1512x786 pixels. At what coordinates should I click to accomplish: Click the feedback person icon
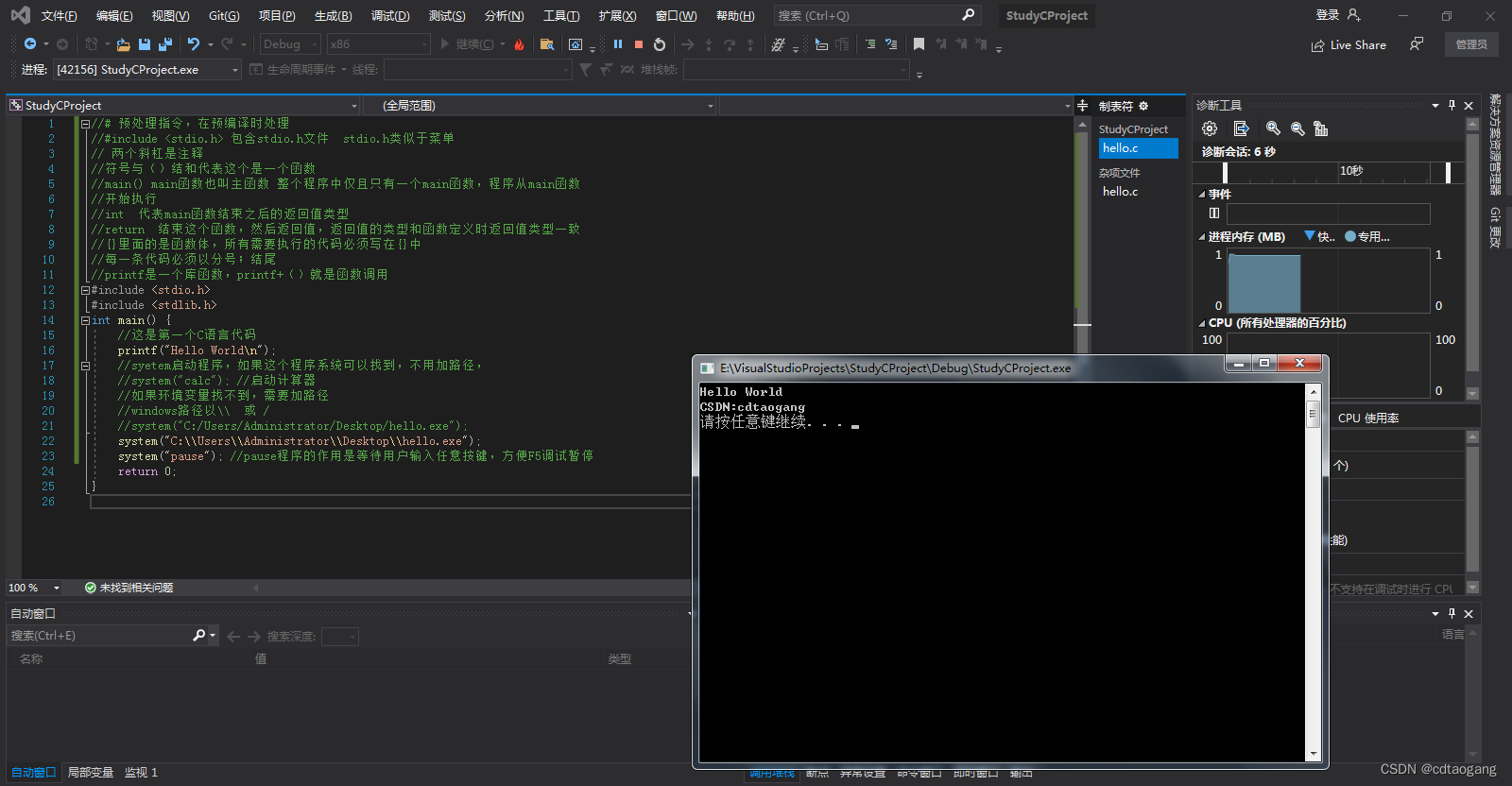pyautogui.click(x=1417, y=44)
